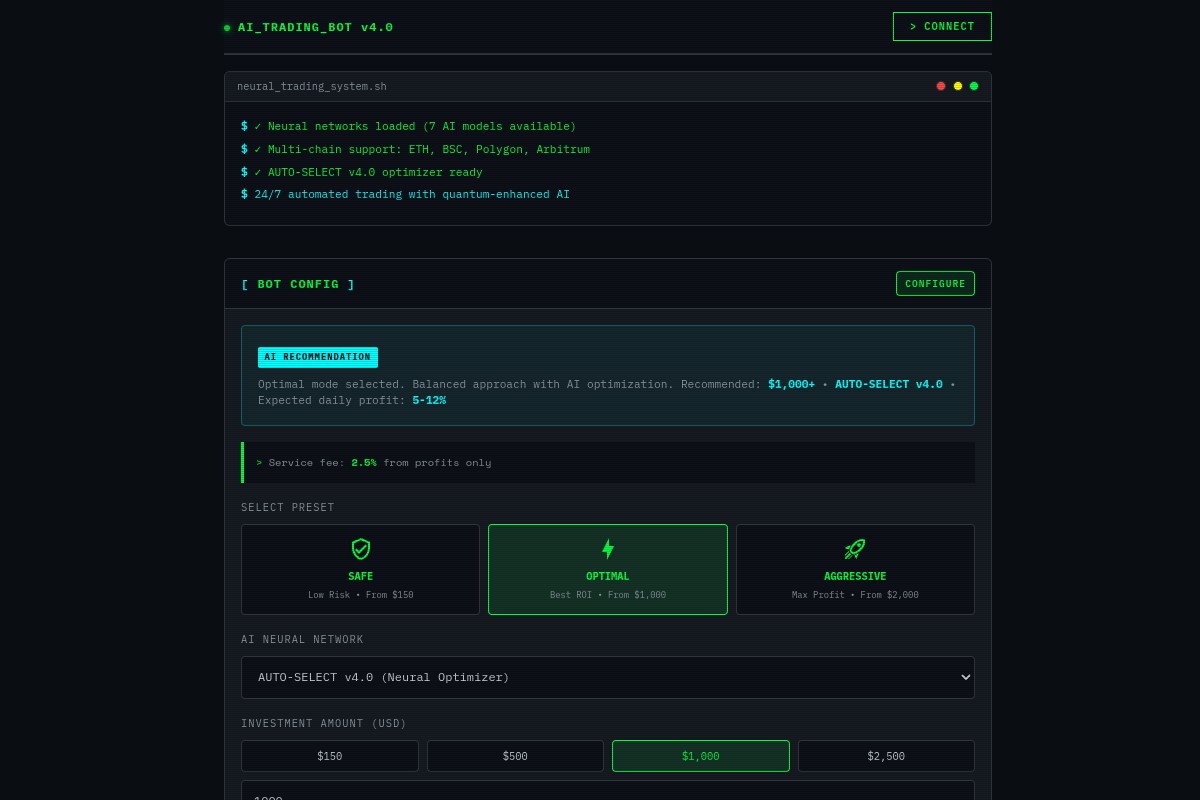Focus the custom investment amount input field
This screenshot has height=800, width=1200.
click(x=608, y=791)
